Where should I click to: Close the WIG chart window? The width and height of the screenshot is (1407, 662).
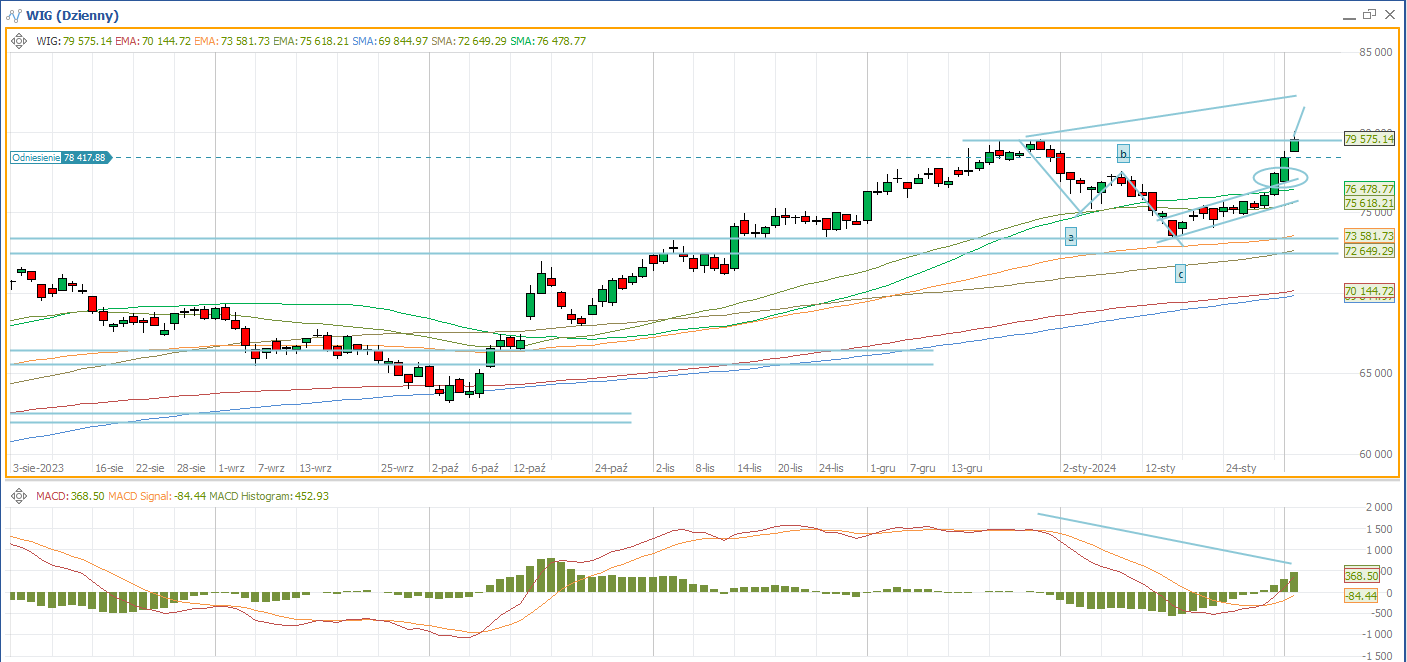click(x=1389, y=14)
